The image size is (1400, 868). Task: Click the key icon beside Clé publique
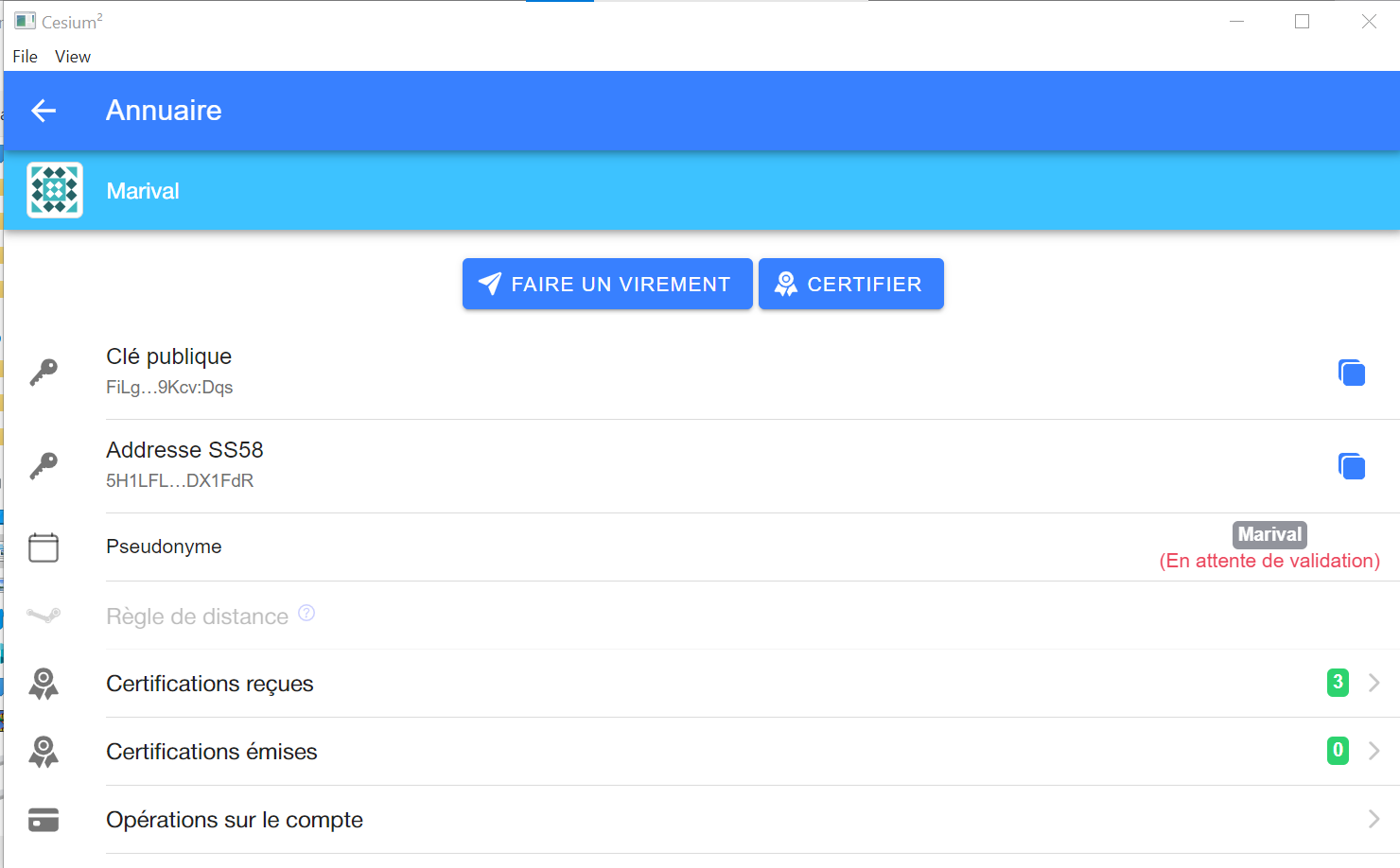pyautogui.click(x=44, y=373)
